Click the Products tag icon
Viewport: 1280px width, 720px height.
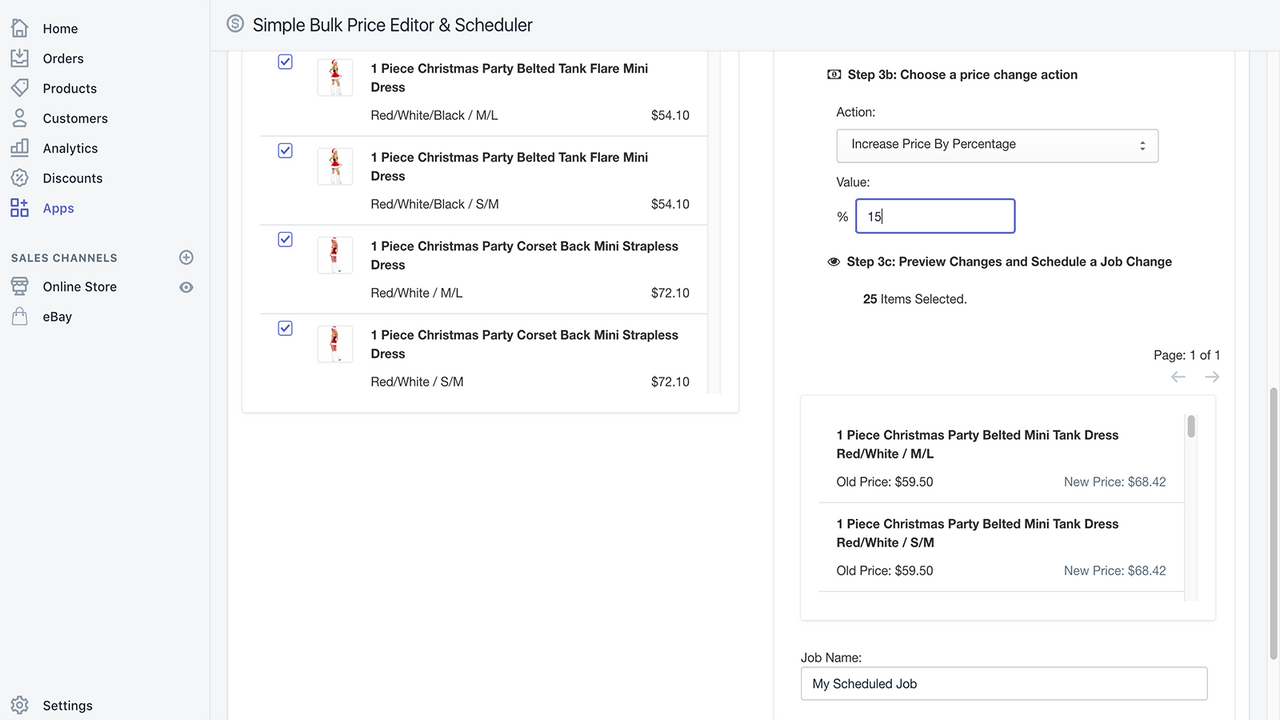[19, 88]
